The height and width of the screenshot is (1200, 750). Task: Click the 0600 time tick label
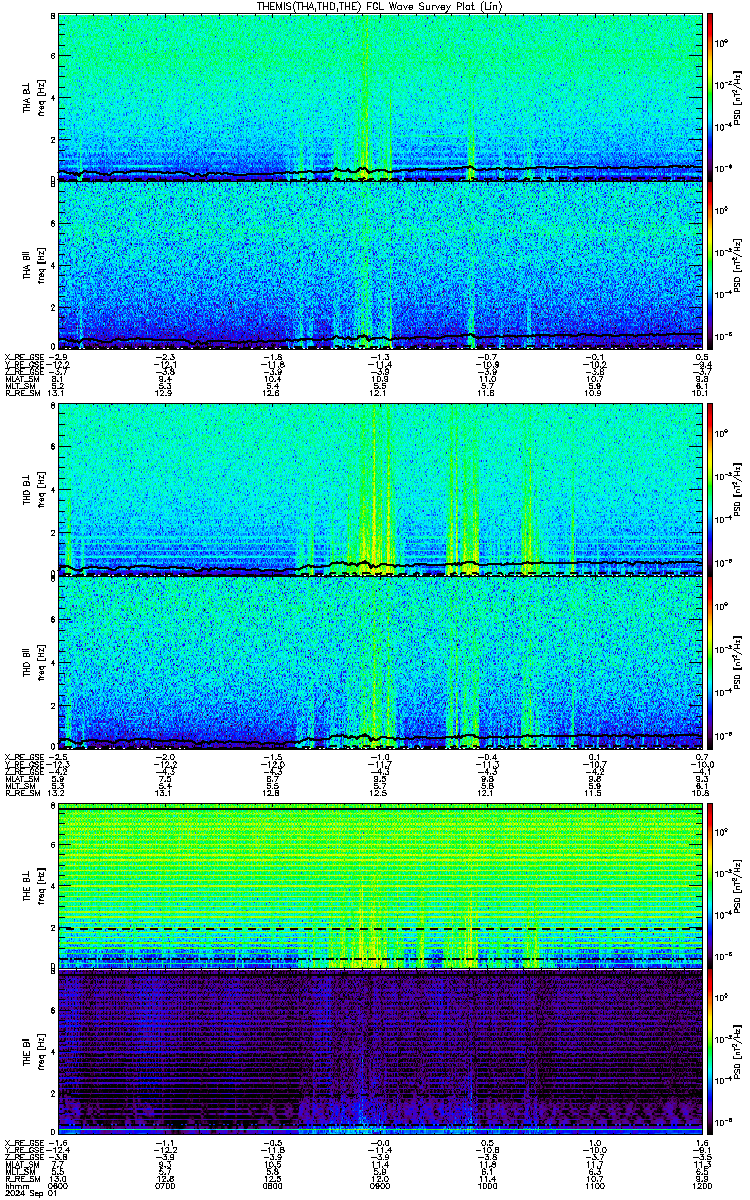(x=59, y=1185)
